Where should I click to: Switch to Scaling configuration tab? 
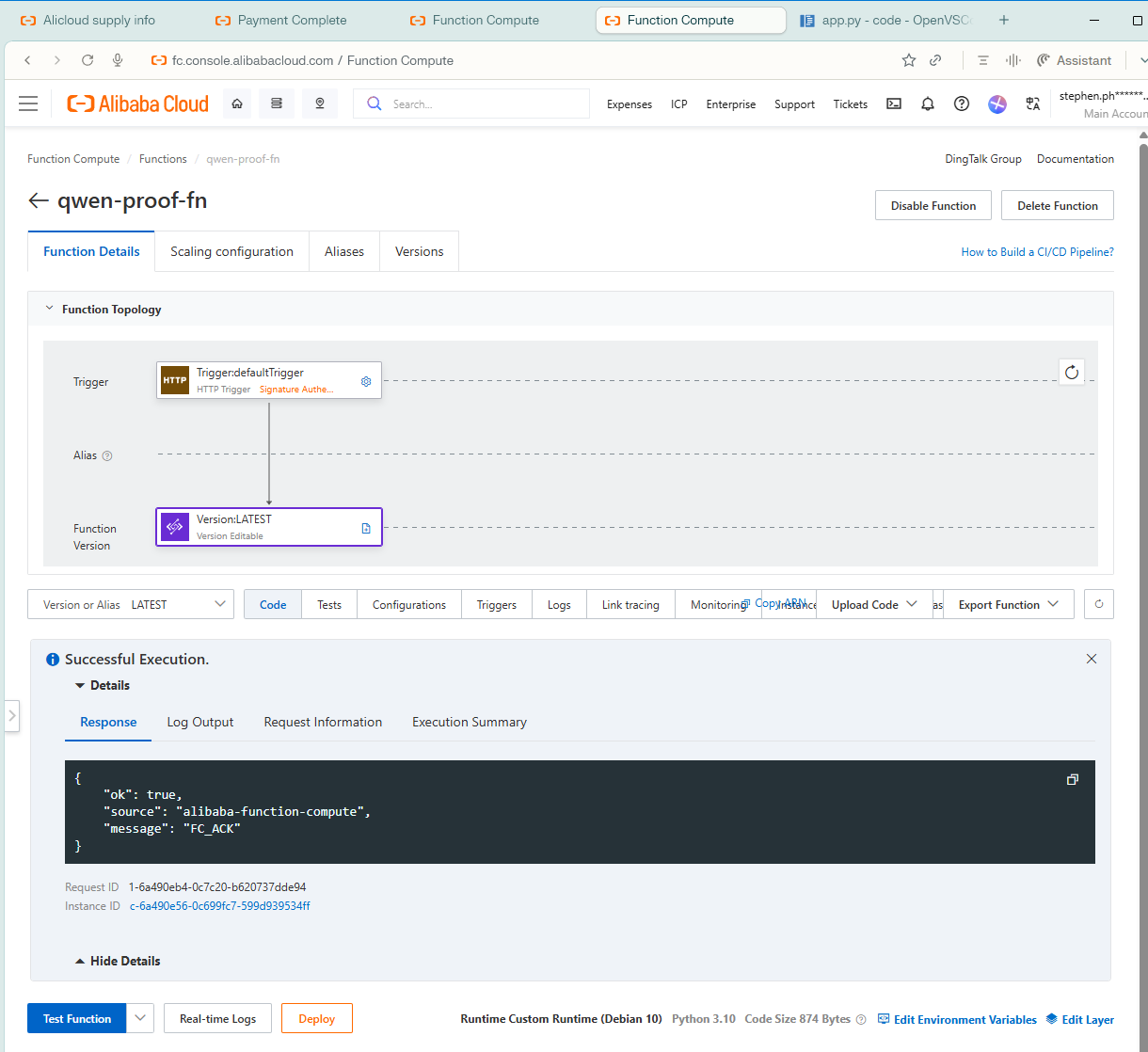[231, 251]
